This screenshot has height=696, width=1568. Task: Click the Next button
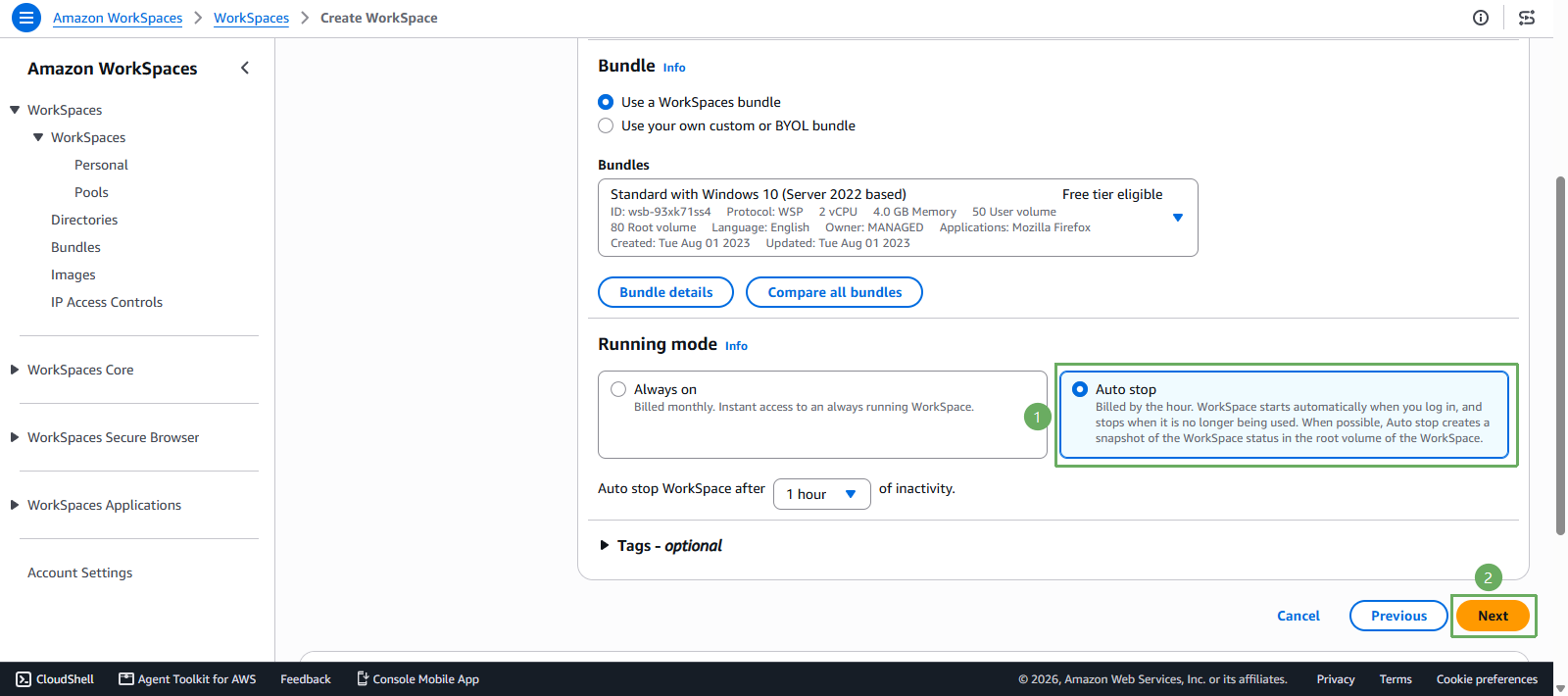pyautogui.click(x=1493, y=616)
